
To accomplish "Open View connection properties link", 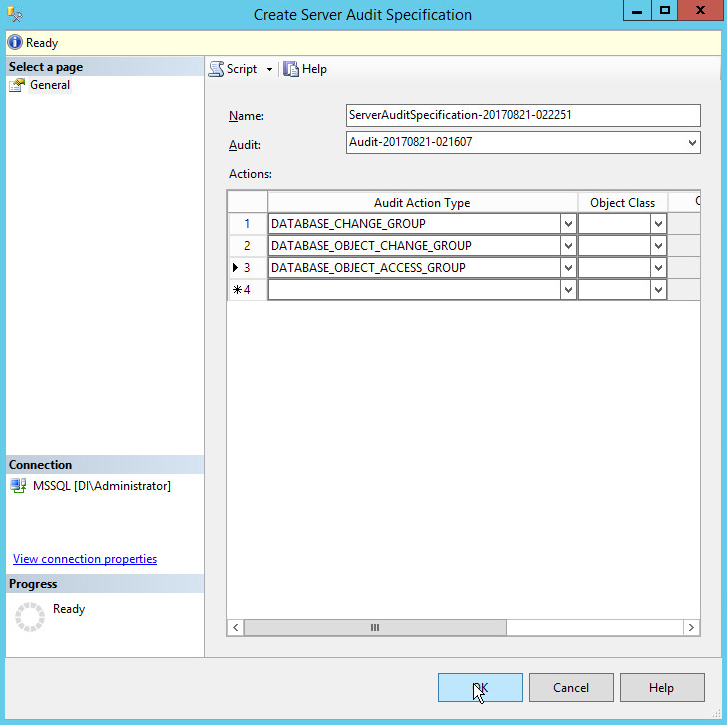I will click(x=85, y=559).
